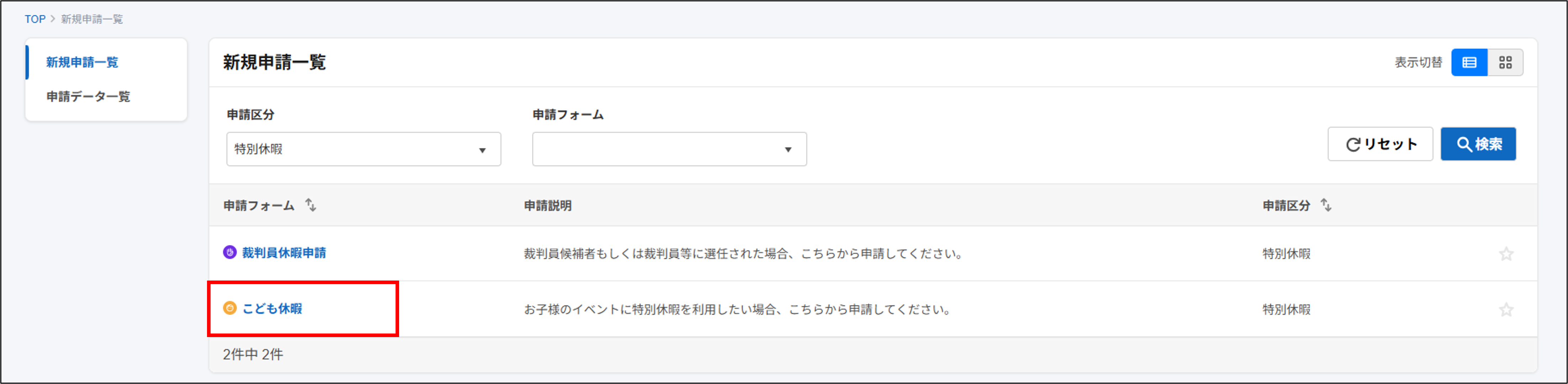Sort by the 申請区分 column arrows
Viewport: 1568px width, 384px height.
tap(1326, 206)
